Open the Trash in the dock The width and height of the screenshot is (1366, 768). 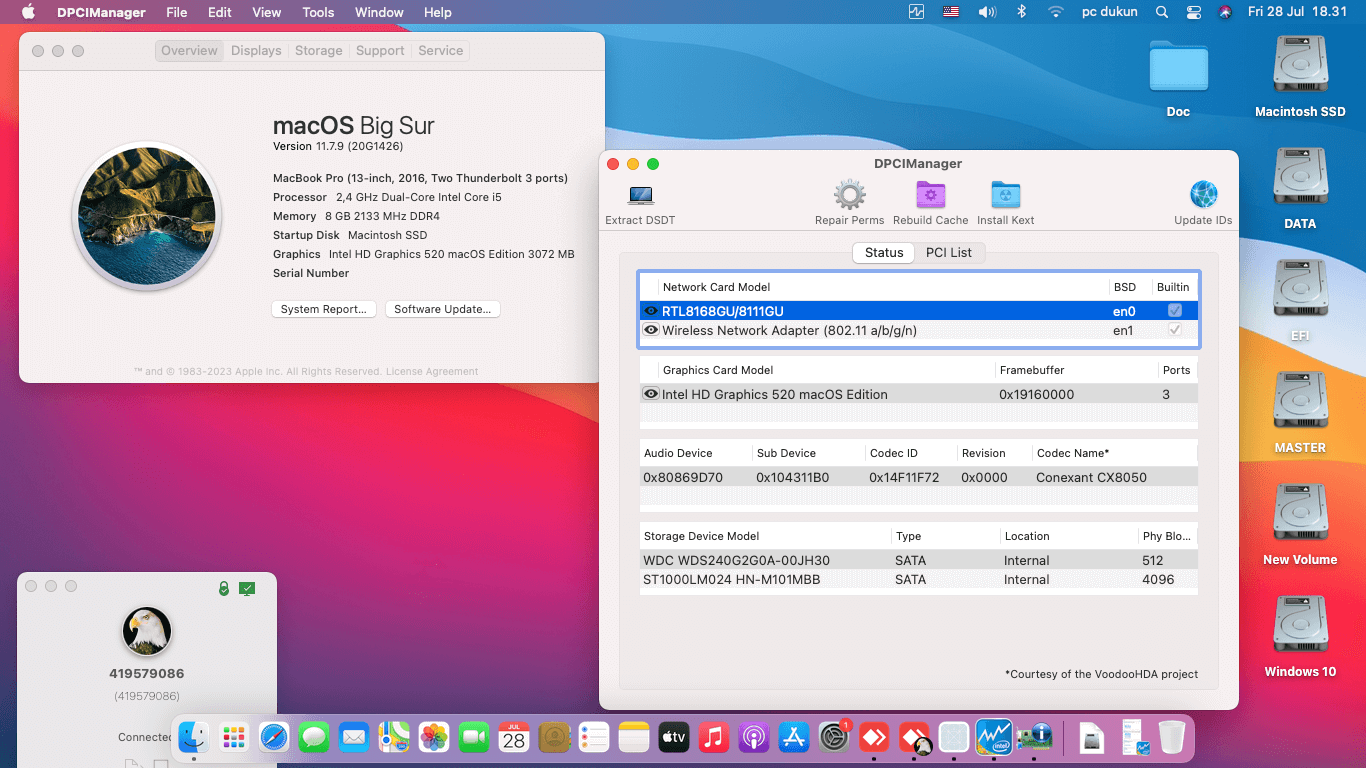point(1172,738)
